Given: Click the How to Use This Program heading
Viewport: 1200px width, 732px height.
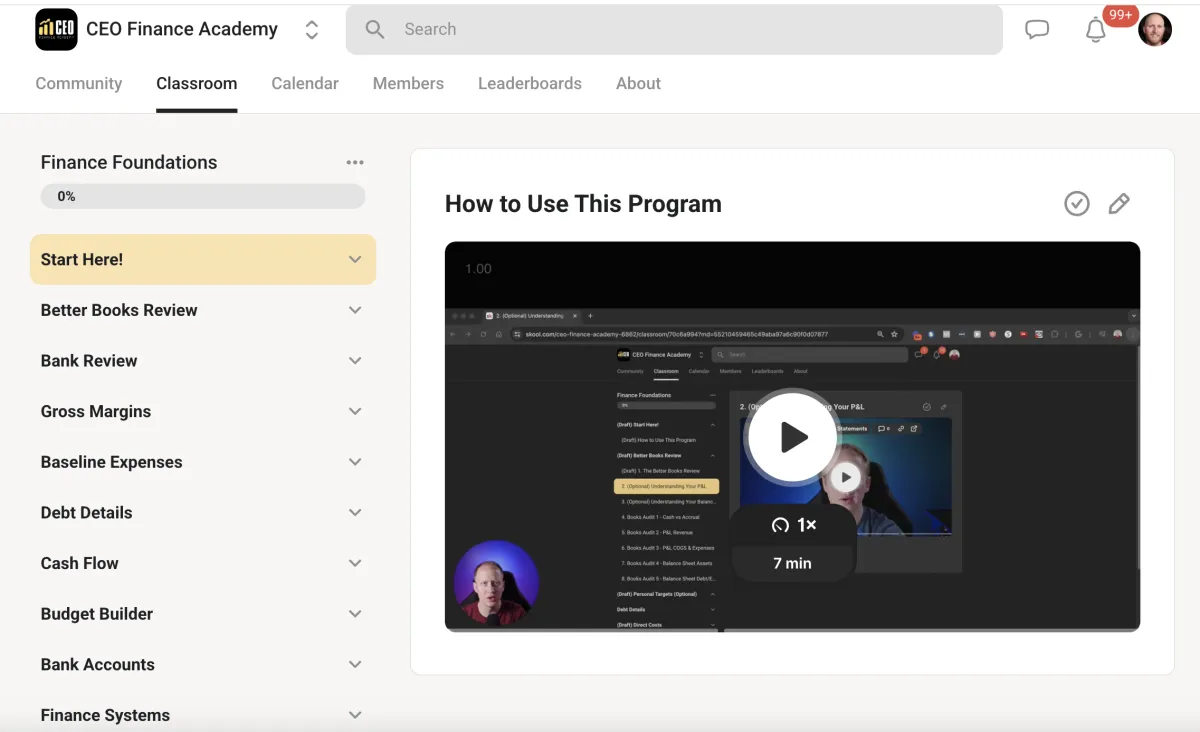Looking at the screenshot, I should click(x=583, y=204).
